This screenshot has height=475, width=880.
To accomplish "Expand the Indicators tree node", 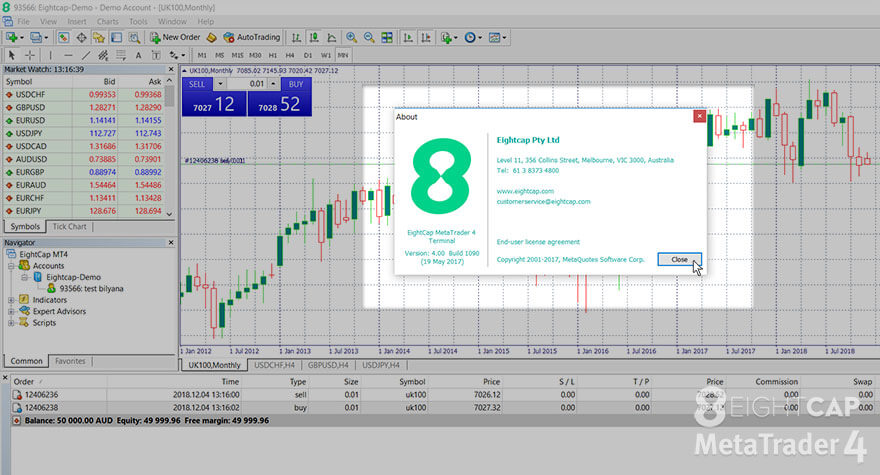I will (11, 300).
